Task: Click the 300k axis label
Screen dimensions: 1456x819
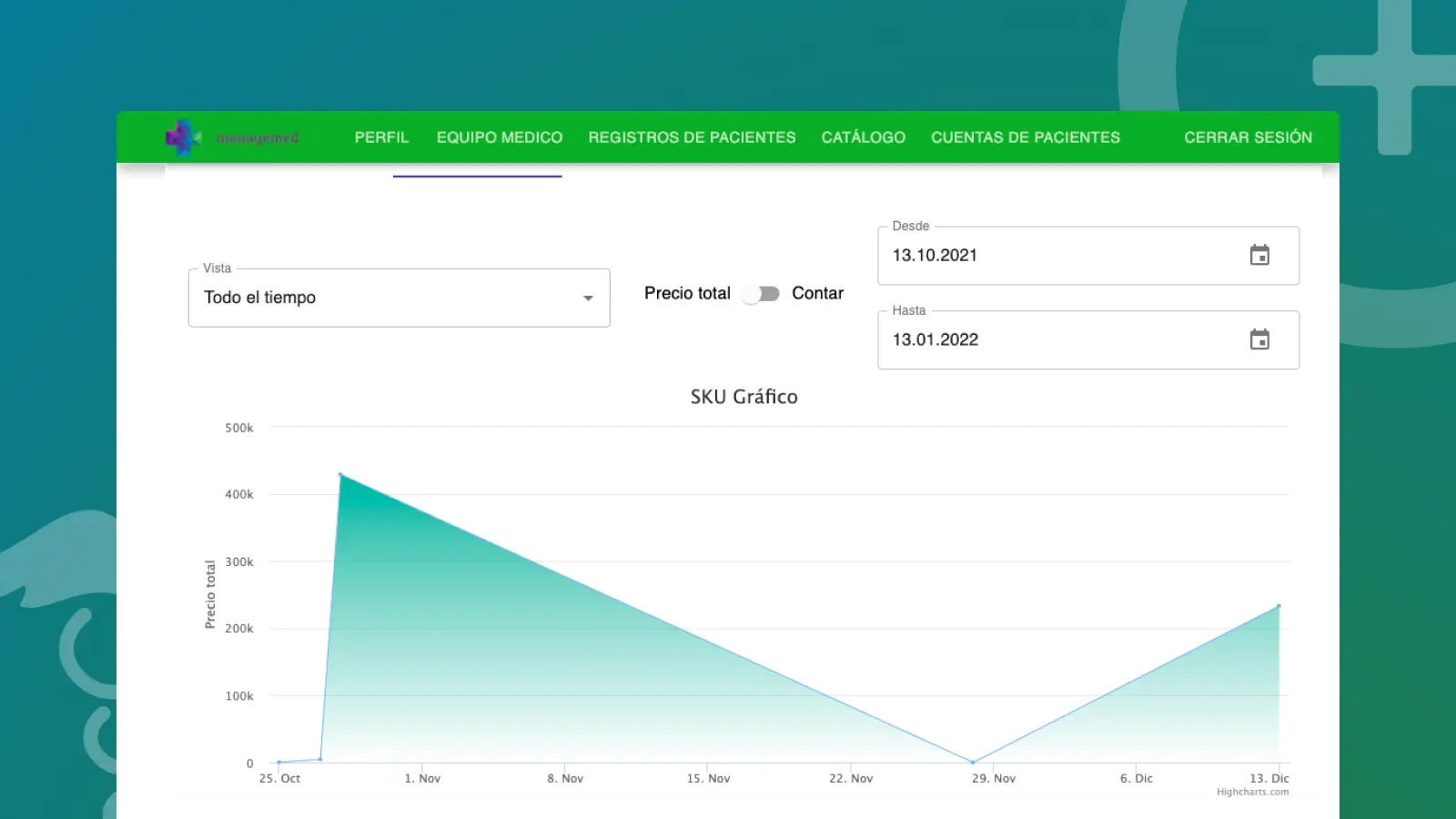Action: pos(239,562)
